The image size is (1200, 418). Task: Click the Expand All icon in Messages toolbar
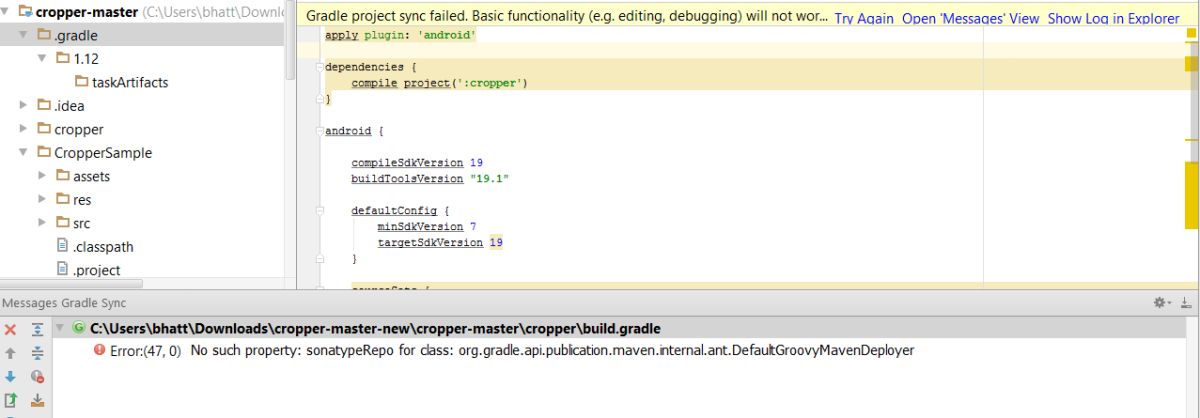[x=37, y=329]
